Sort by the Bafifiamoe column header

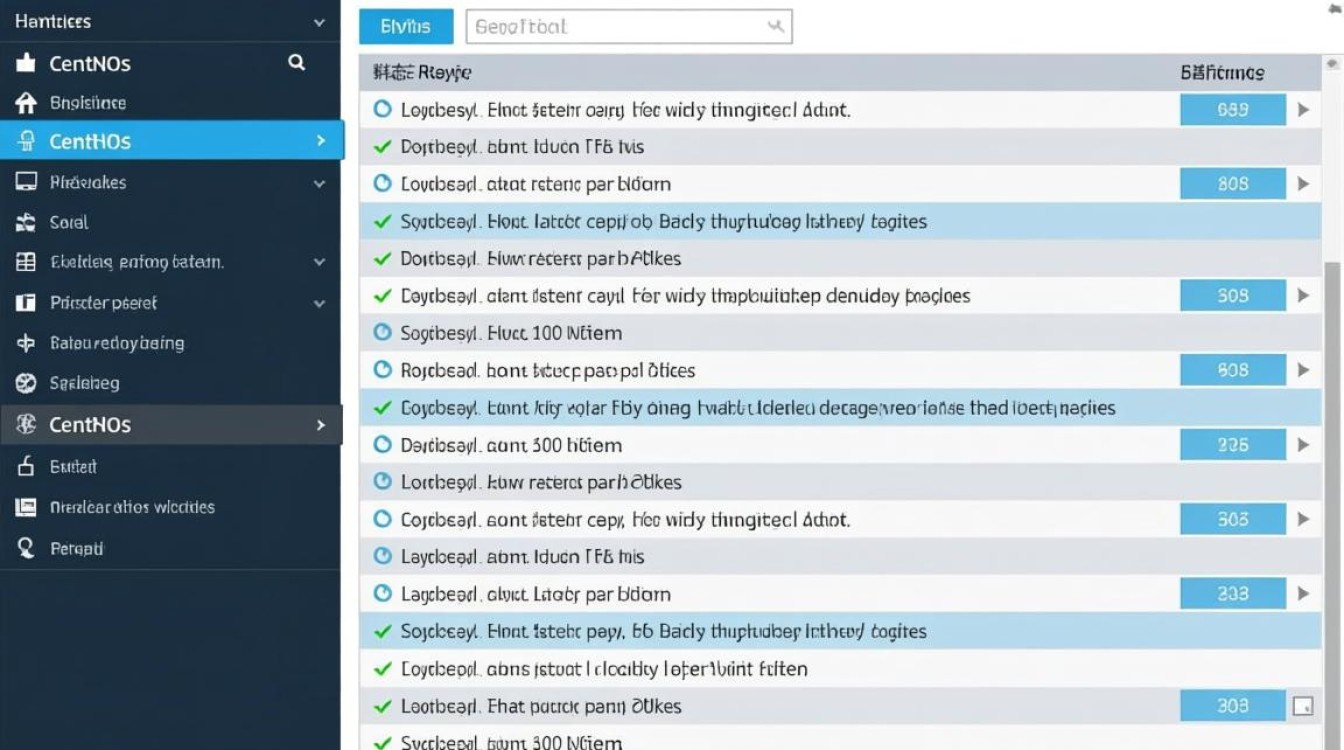(1222, 72)
